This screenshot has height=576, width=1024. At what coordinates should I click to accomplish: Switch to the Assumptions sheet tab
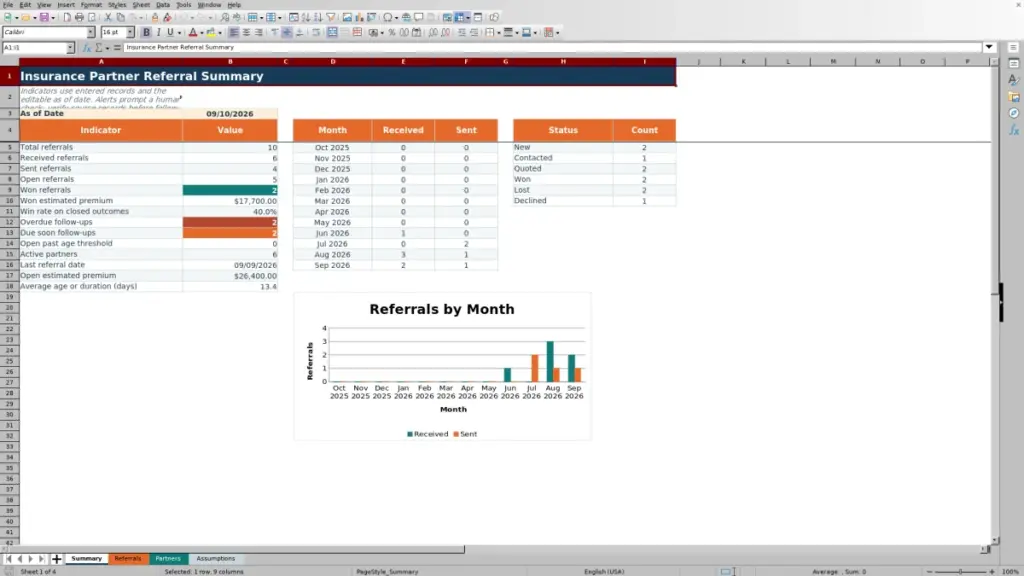pos(216,559)
